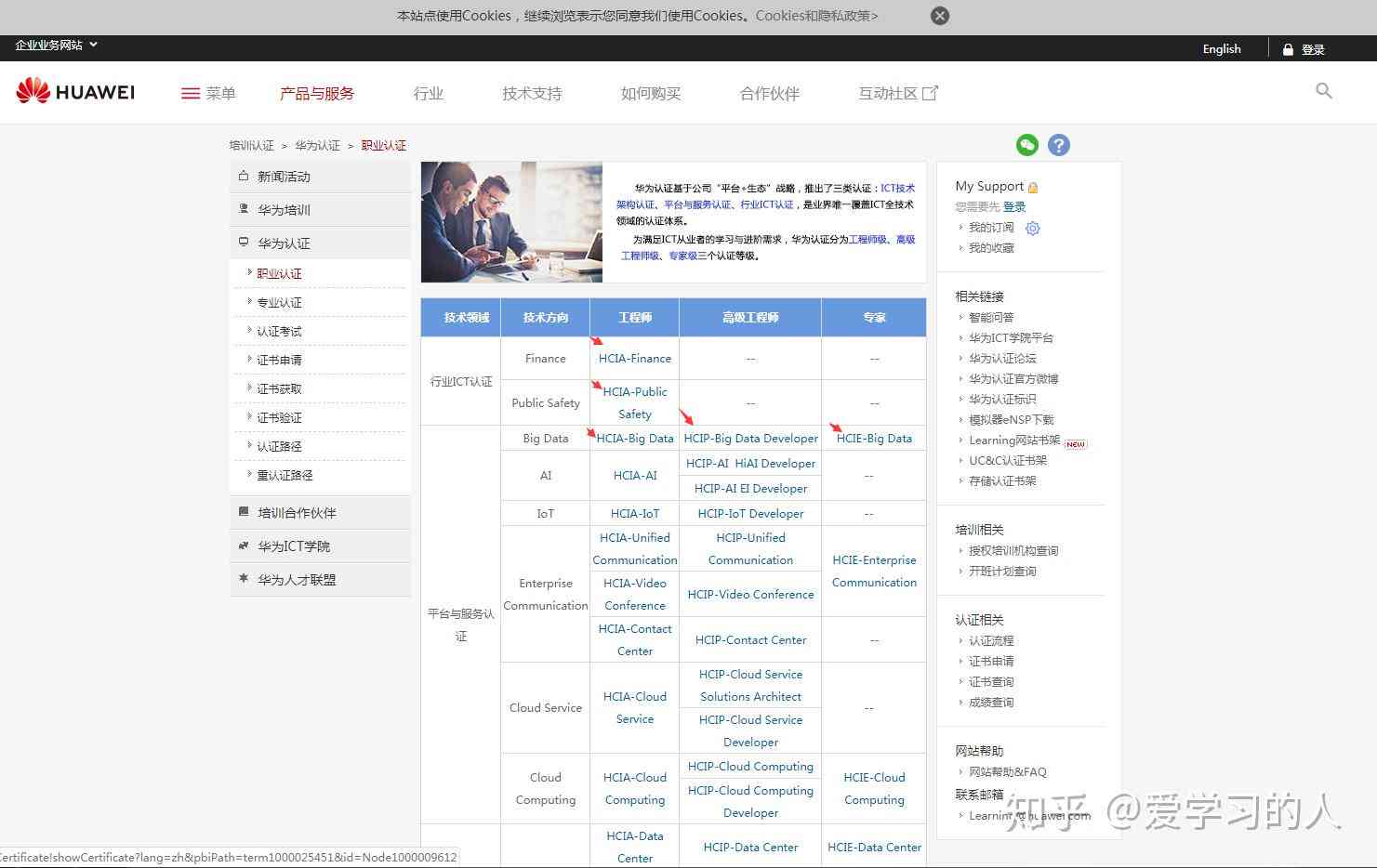Open the 行业 navigation item

[429, 93]
